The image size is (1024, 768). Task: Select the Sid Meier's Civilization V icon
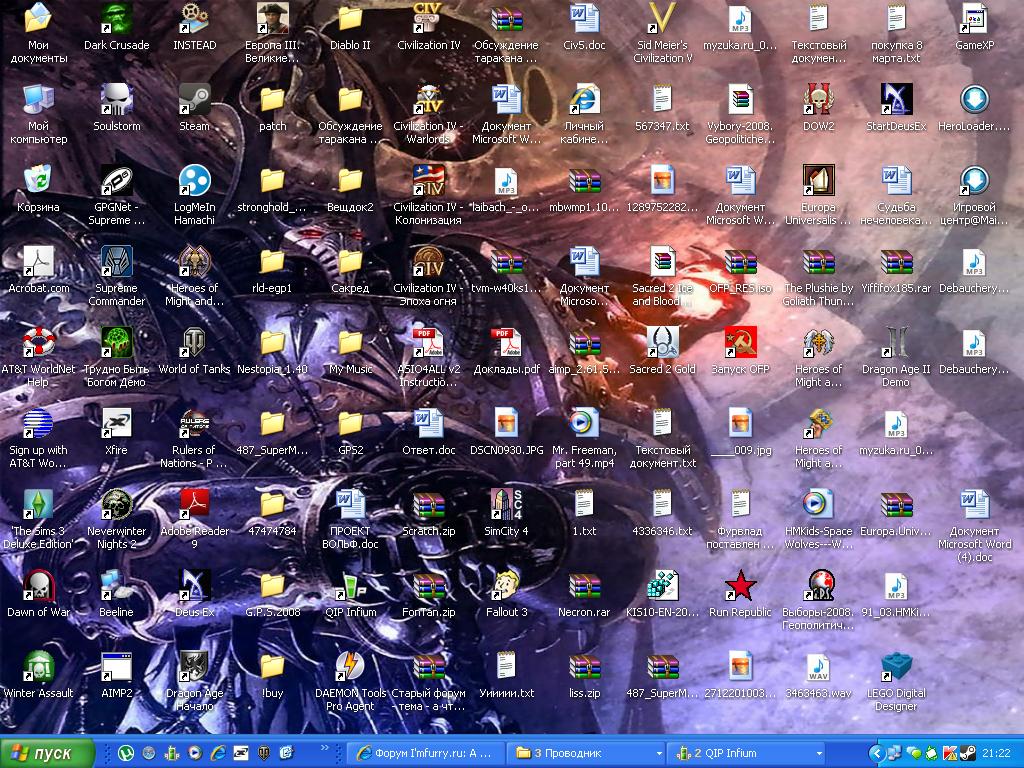[x=662, y=19]
